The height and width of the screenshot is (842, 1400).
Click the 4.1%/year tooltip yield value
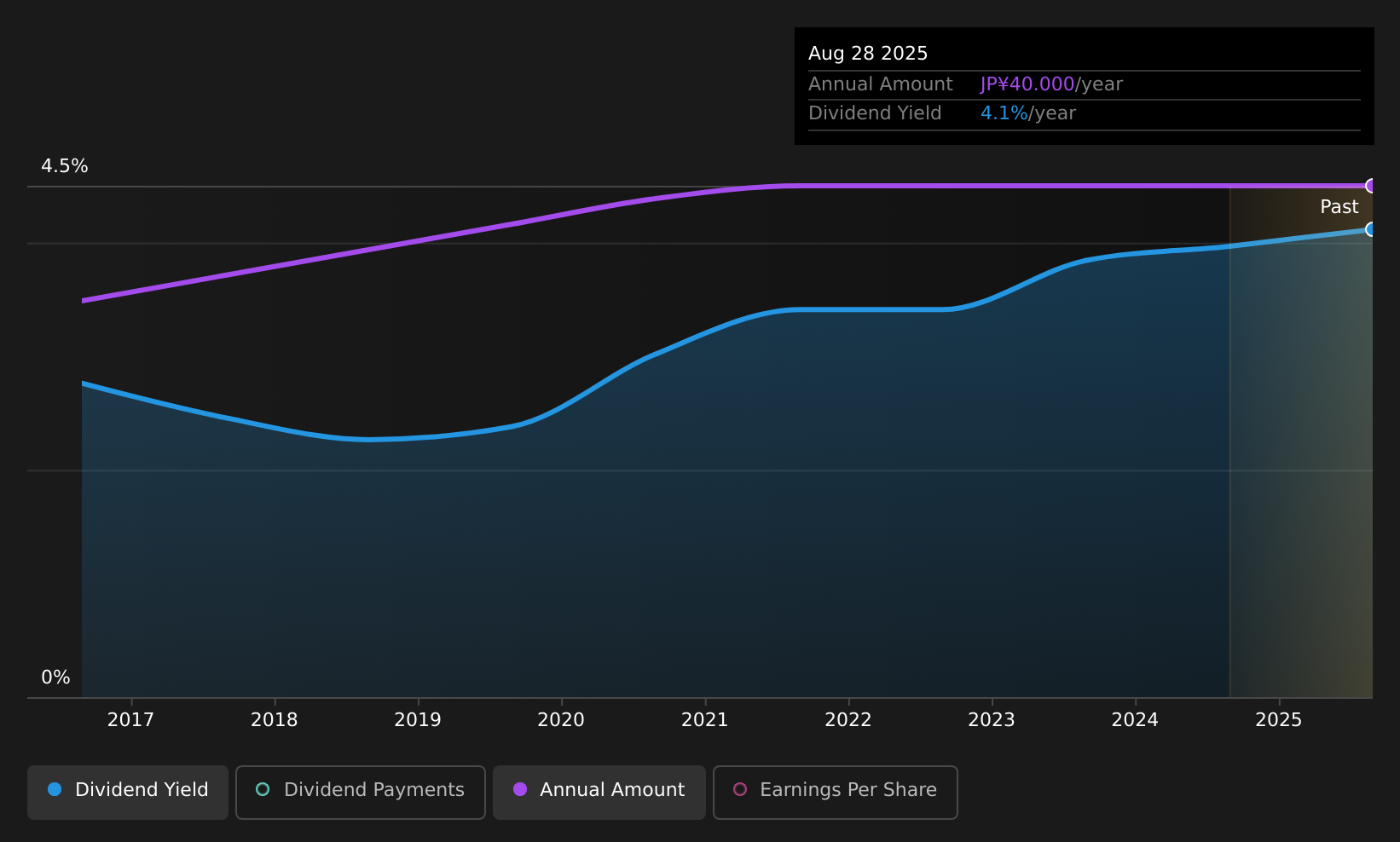(1028, 113)
